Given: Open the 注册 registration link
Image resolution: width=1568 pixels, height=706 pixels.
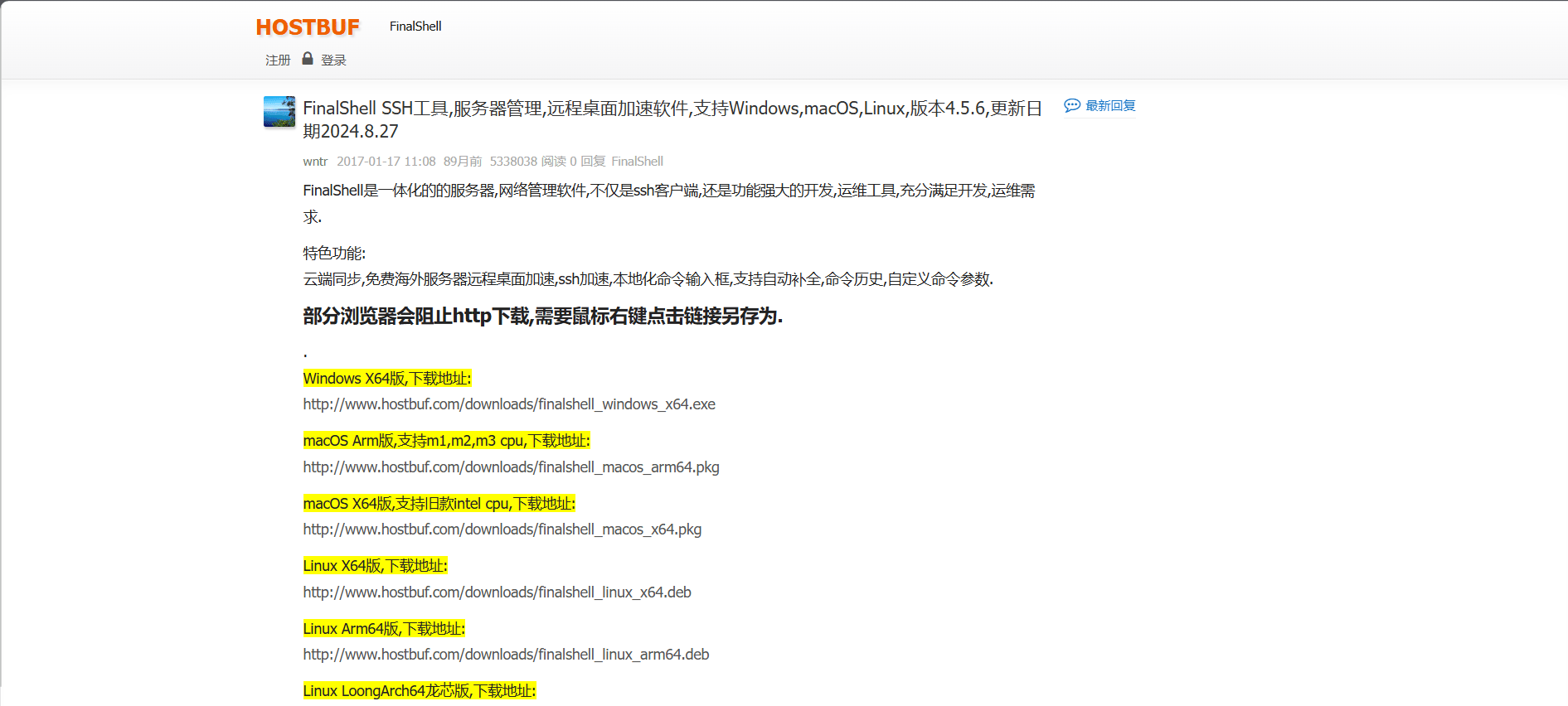Looking at the screenshot, I should click(x=278, y=60).
